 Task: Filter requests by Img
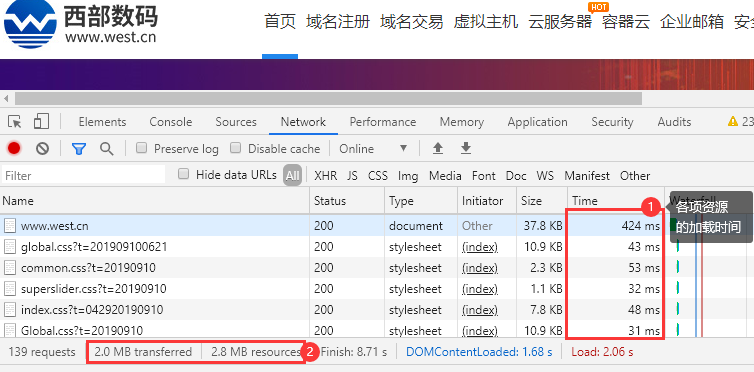click(x=408, y=176)
